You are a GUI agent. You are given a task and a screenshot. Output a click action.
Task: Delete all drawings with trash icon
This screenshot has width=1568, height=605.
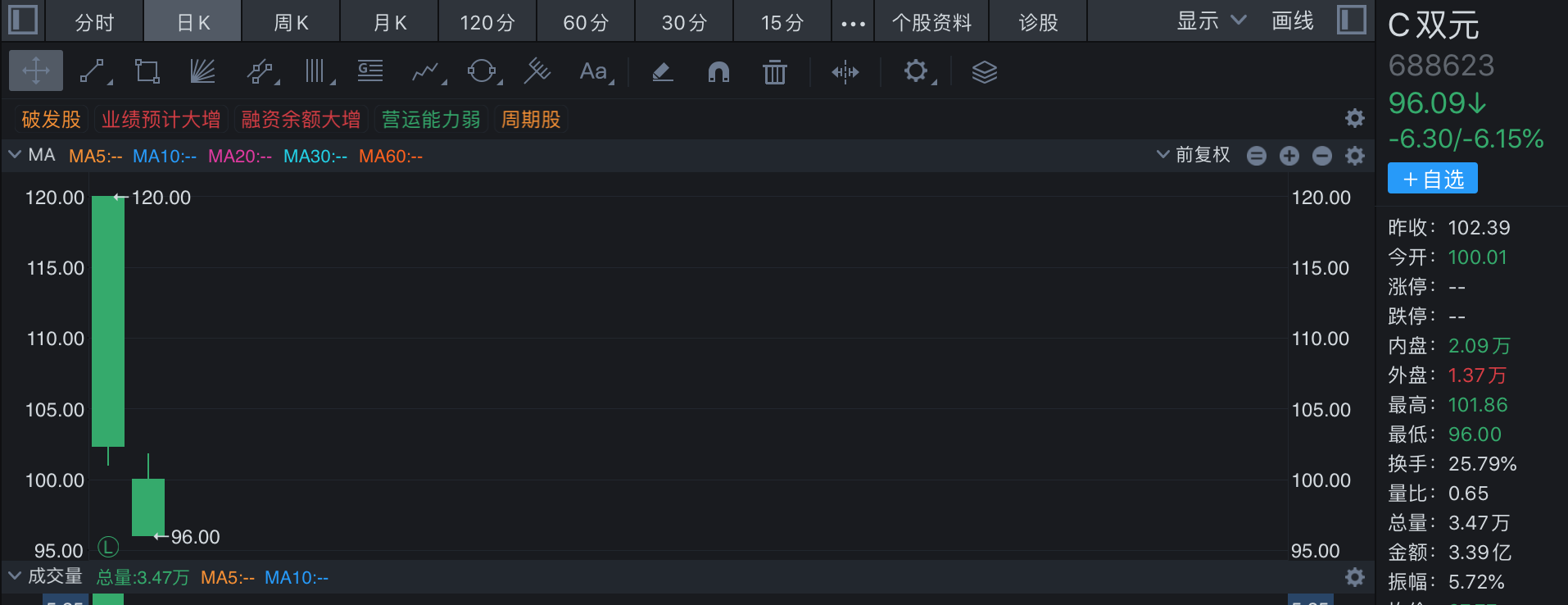click(x=774, y=72)
